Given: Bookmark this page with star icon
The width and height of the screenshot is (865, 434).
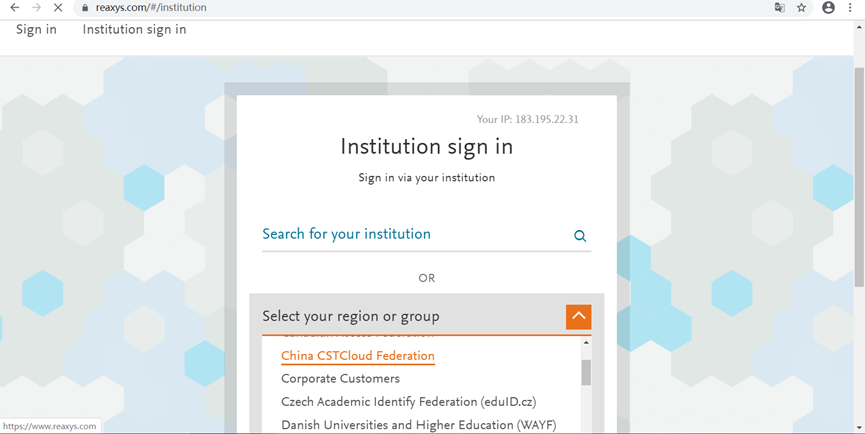Looking at the screenshot, I should coord(802,7).
